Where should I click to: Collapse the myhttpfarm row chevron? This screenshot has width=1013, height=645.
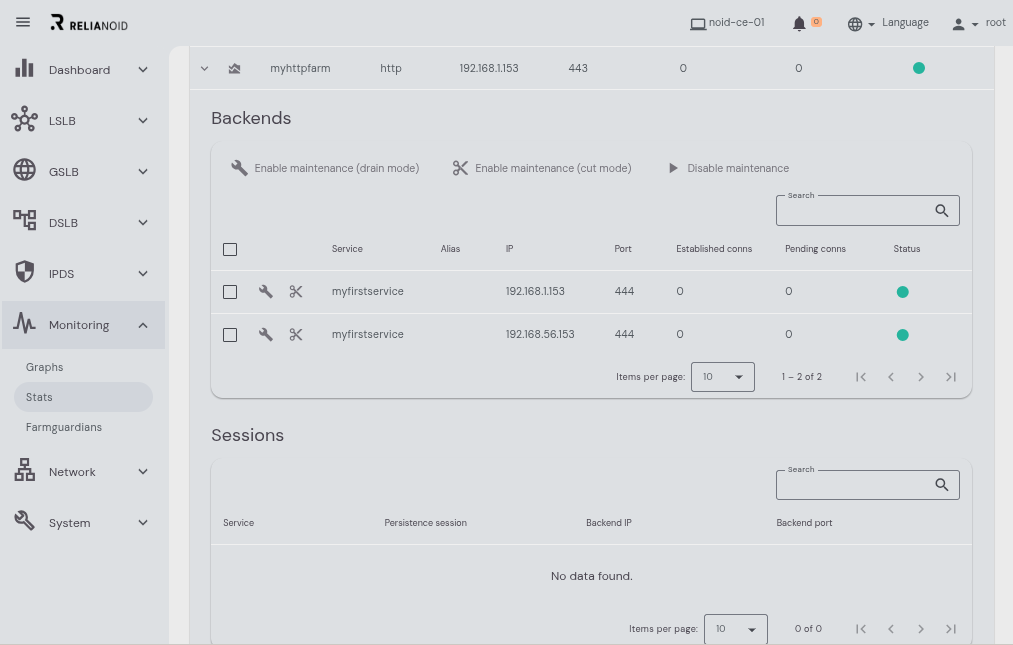point(204,69)
